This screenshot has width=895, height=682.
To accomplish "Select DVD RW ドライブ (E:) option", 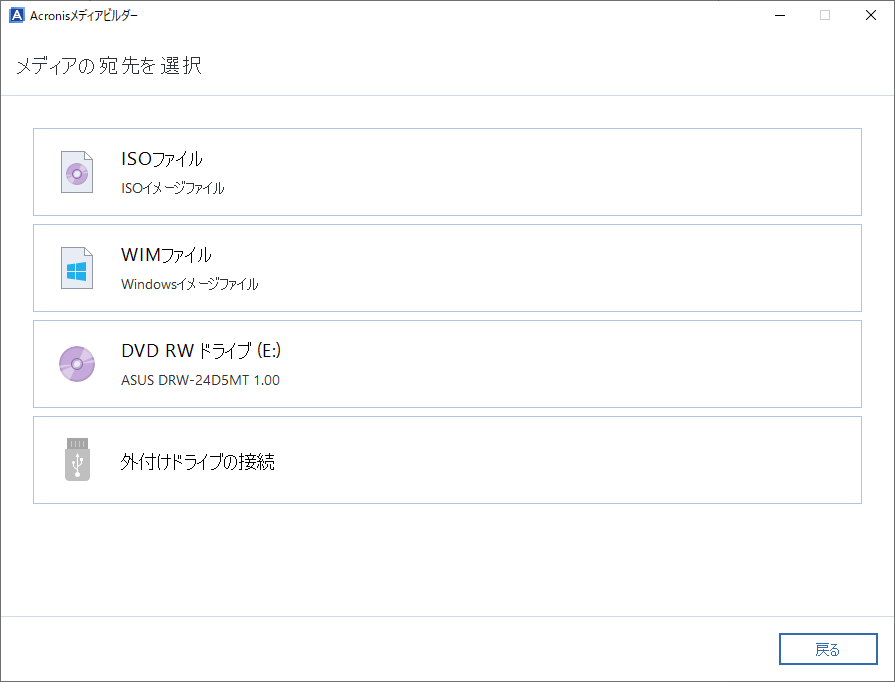I will 448,364.
